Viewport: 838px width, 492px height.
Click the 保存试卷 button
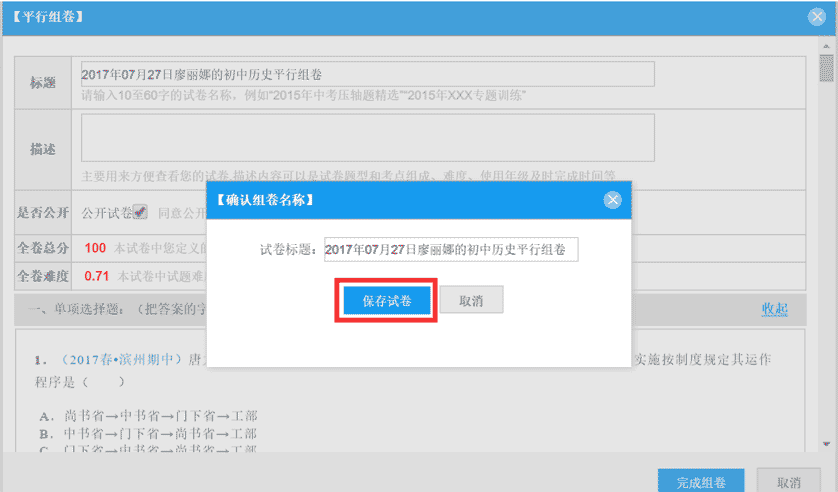[x=386, y=301]
